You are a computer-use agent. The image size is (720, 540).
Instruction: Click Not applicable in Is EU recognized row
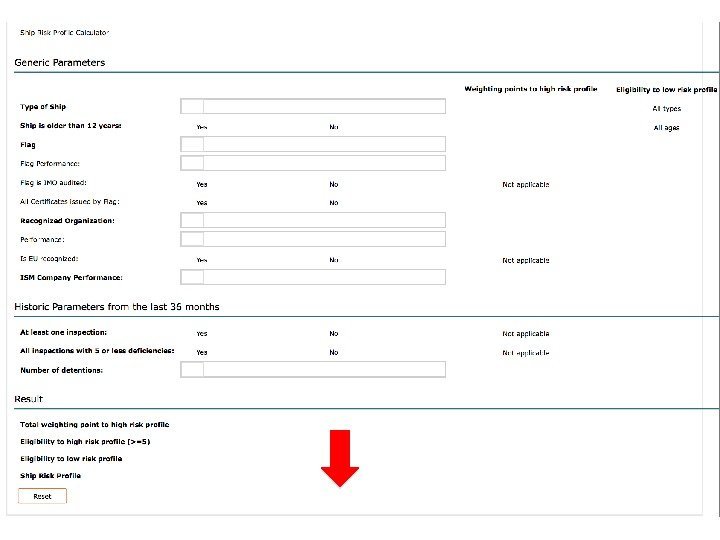(x=526, y=260)
